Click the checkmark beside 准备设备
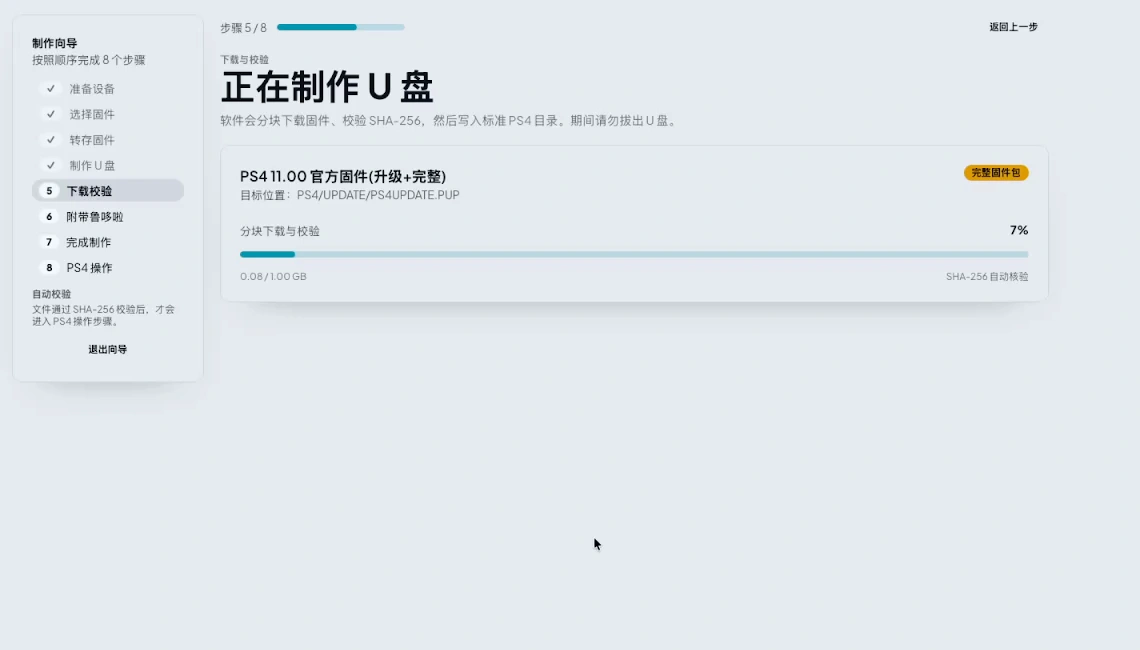 (50, 89)
